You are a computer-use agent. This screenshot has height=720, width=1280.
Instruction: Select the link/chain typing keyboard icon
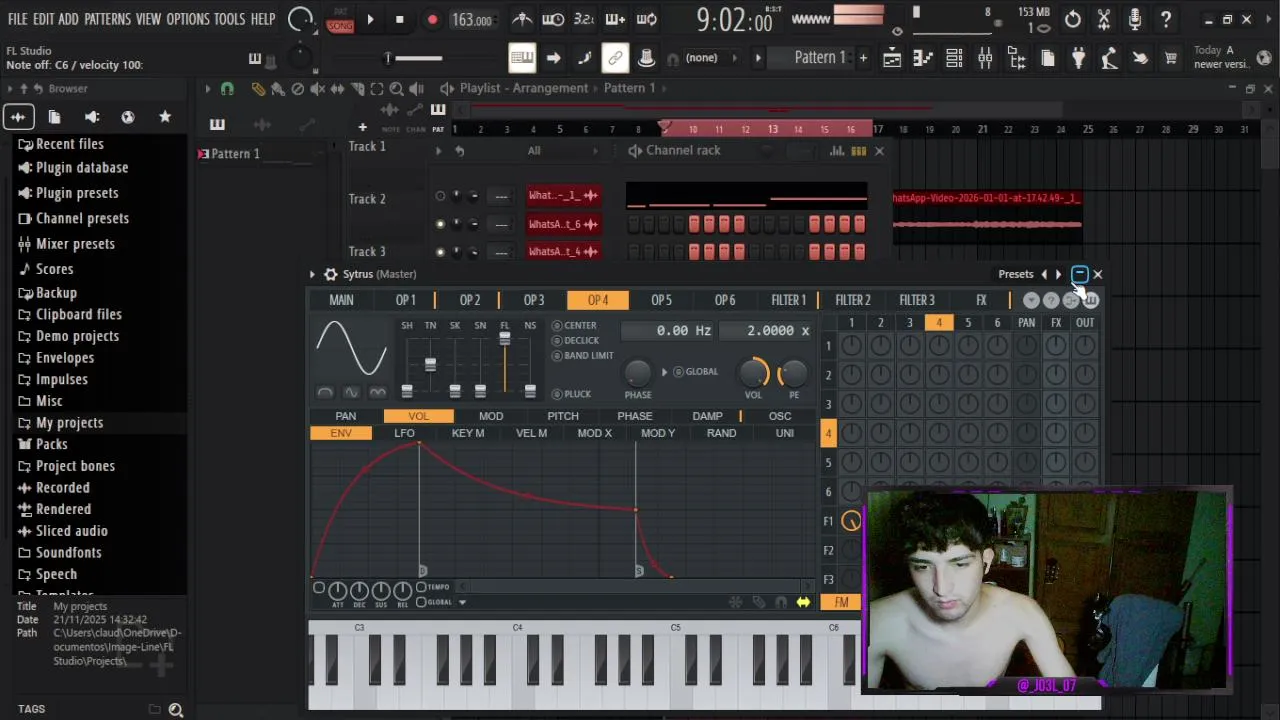click(x=615, y=59)
